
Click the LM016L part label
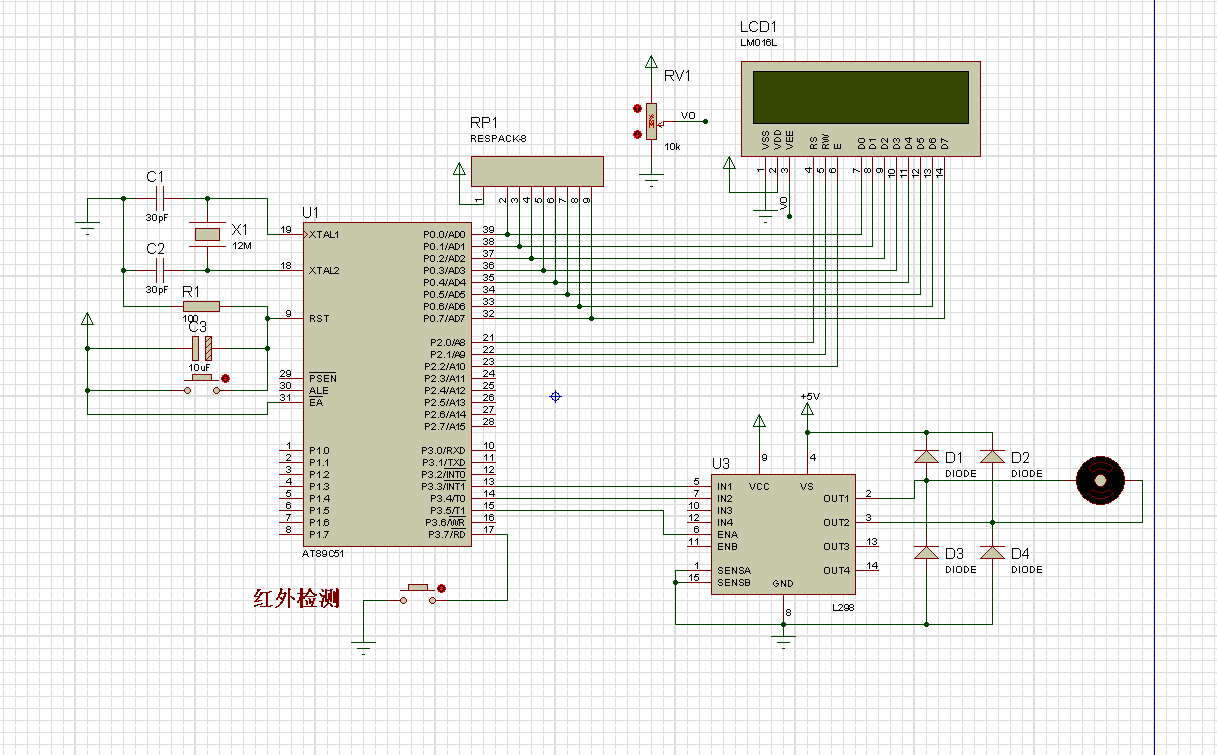[758, 43]
